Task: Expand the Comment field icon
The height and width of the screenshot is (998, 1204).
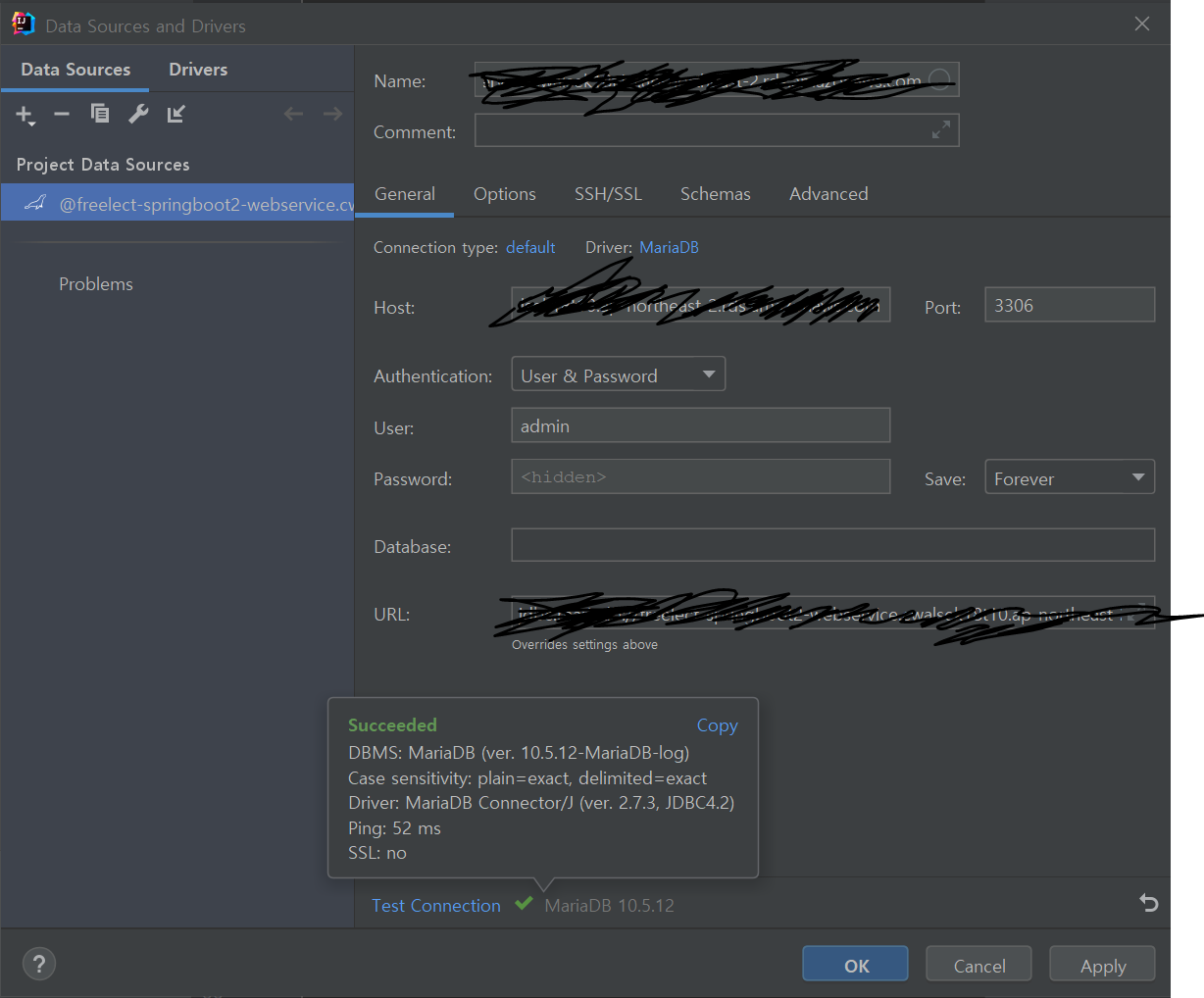Action: [x=941, y=129]
